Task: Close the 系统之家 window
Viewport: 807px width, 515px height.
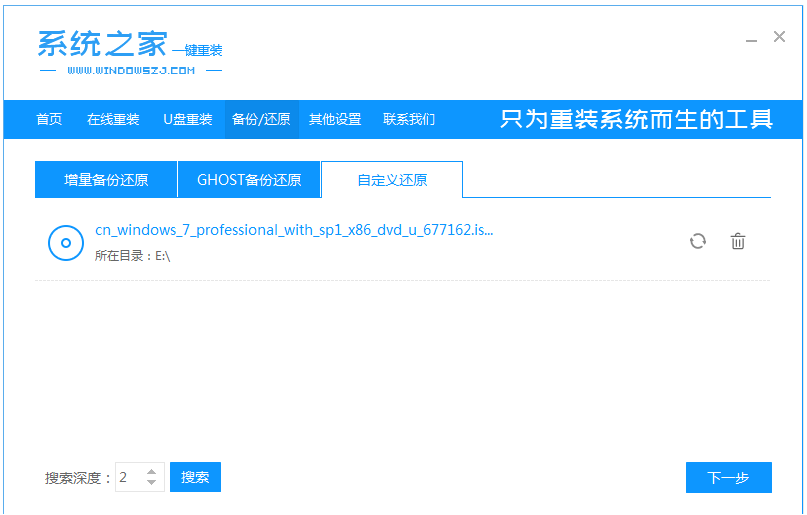Action: [x=779, y=37]
